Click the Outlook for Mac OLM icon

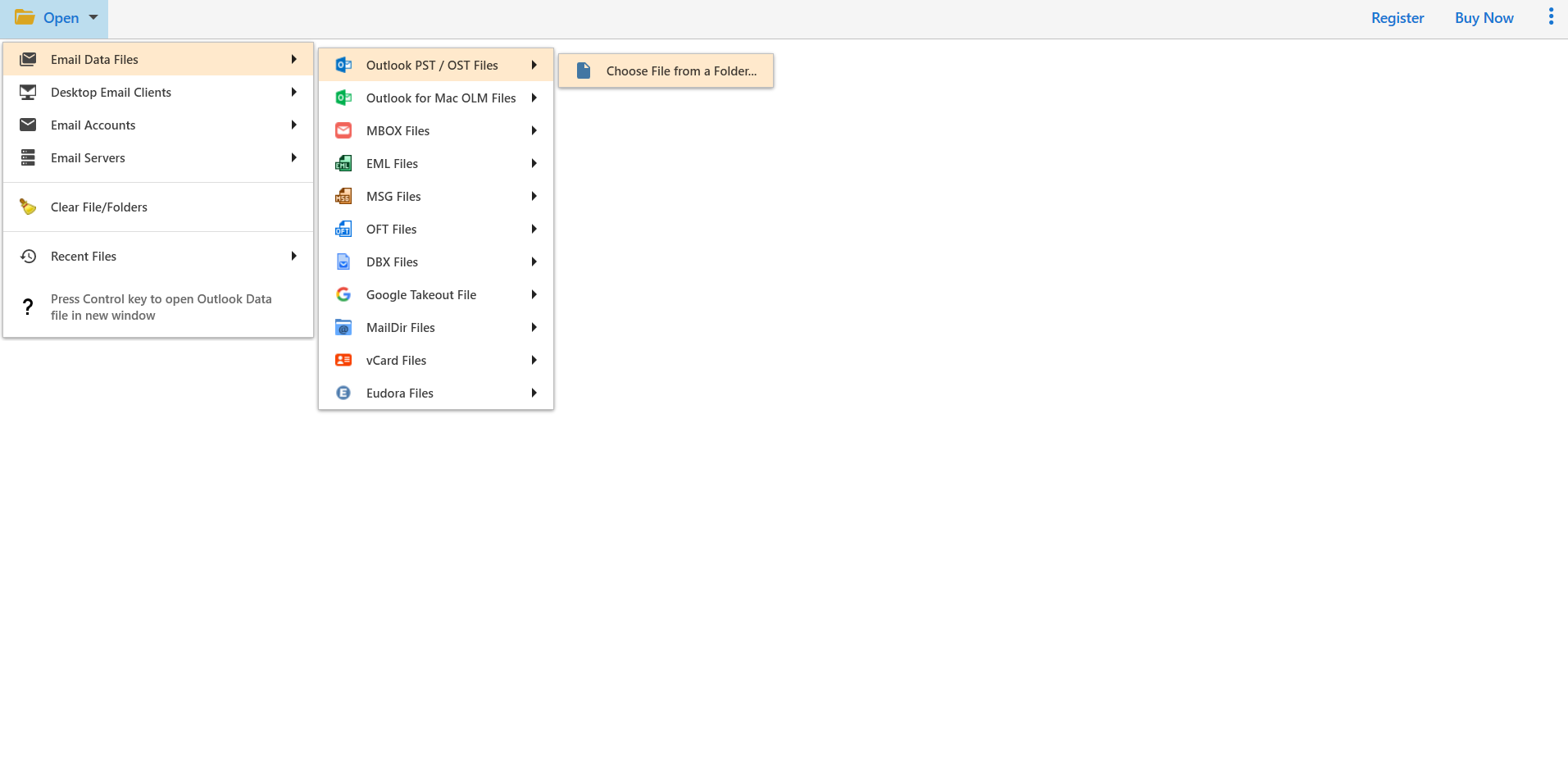coord(343,98)
